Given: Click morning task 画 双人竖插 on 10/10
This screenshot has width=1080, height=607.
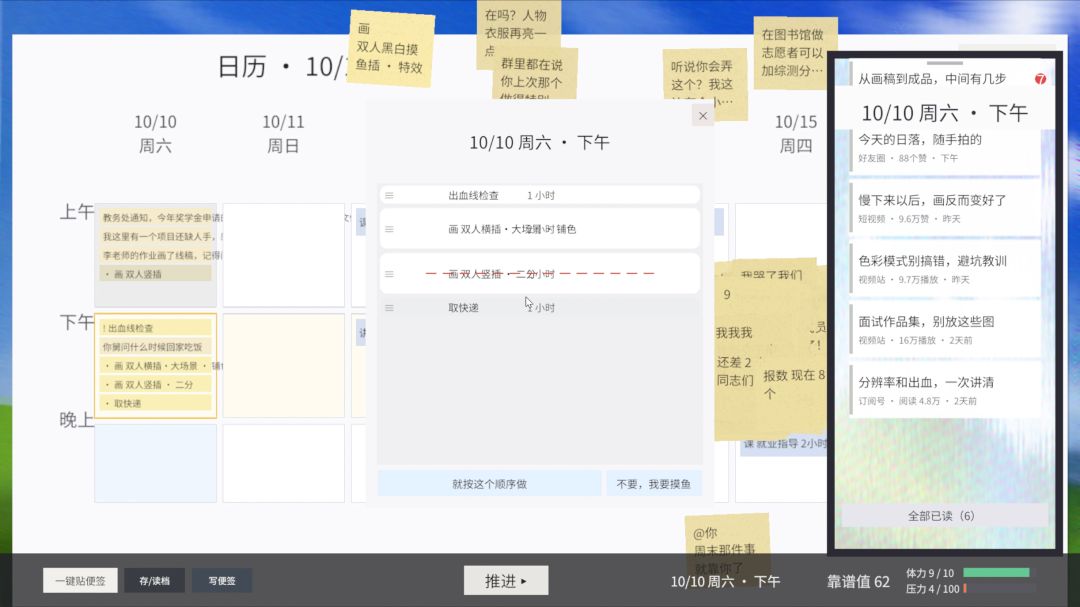Looking at the screenshot, I should pos(156,274).
